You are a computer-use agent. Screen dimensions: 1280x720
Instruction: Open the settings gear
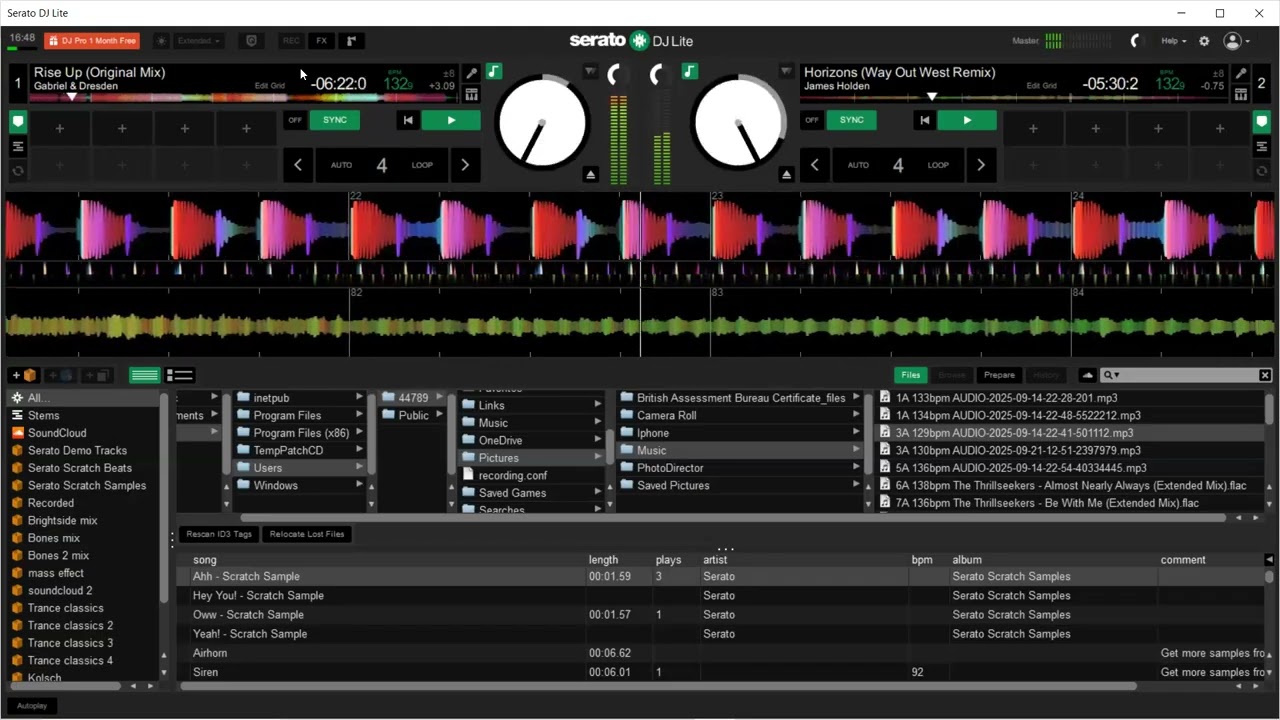point(1204,41)
